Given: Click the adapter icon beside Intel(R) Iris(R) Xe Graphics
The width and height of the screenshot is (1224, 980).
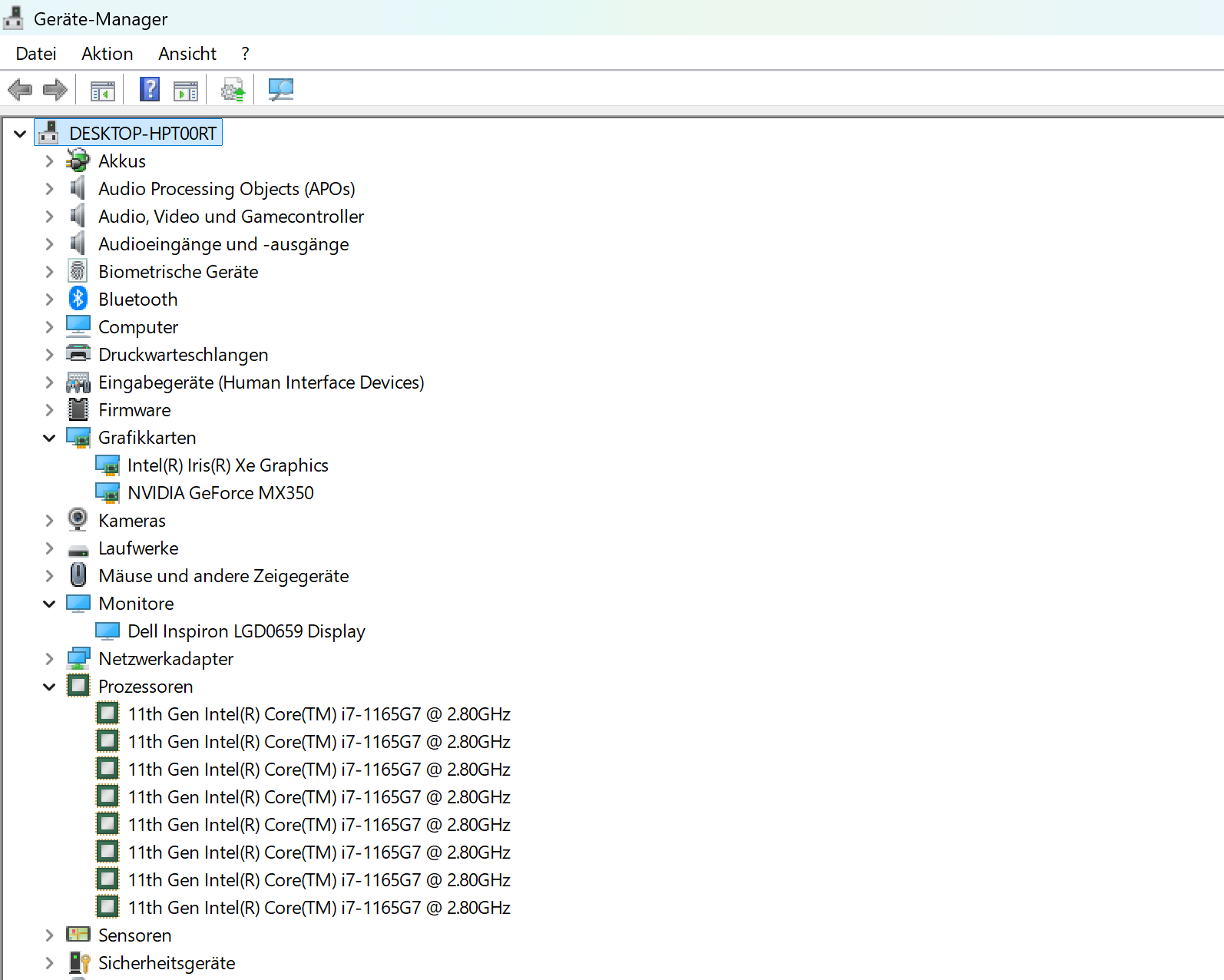Looking at the screenshot, I should [108, 465].
